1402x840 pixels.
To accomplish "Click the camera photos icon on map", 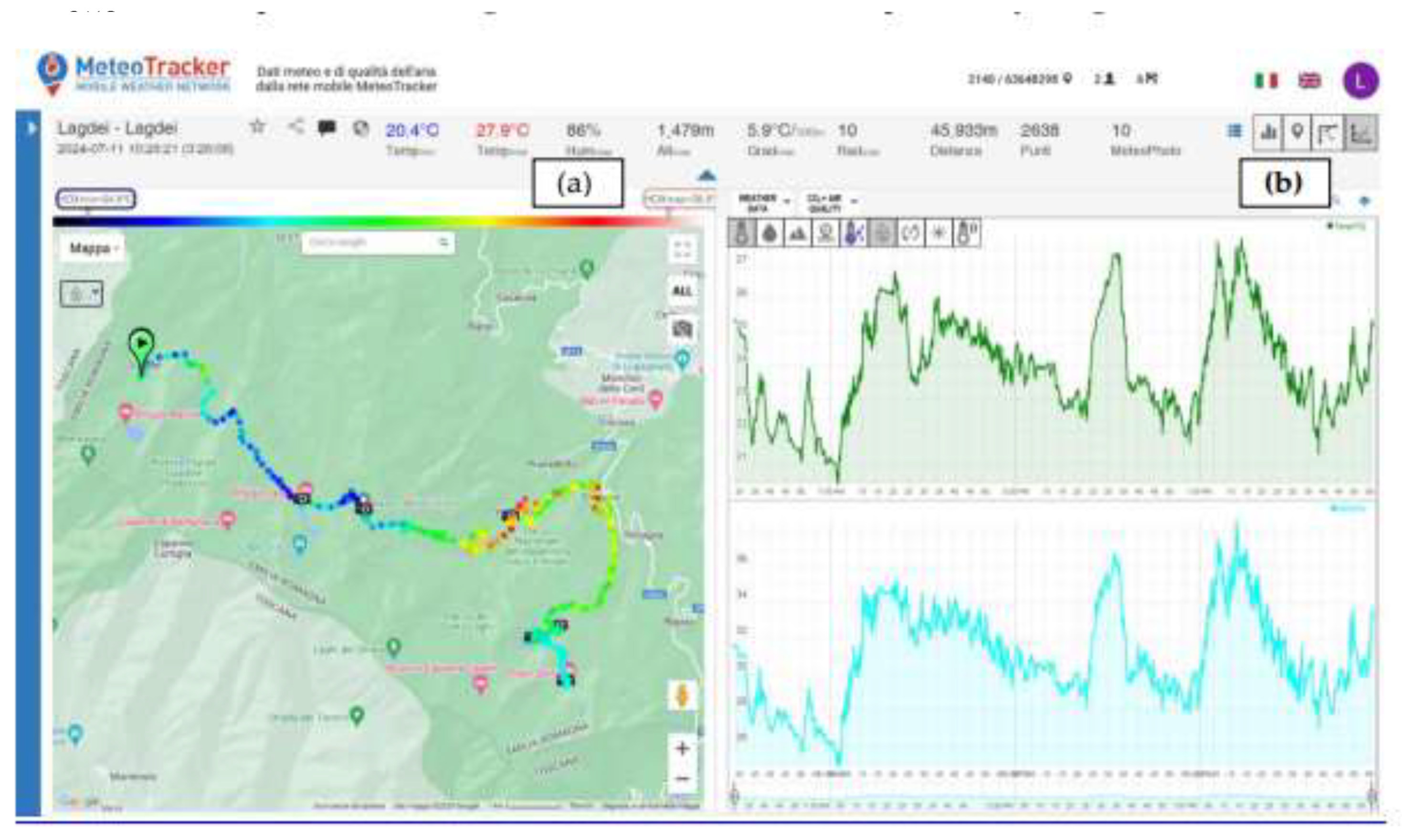I will [683, 329].
